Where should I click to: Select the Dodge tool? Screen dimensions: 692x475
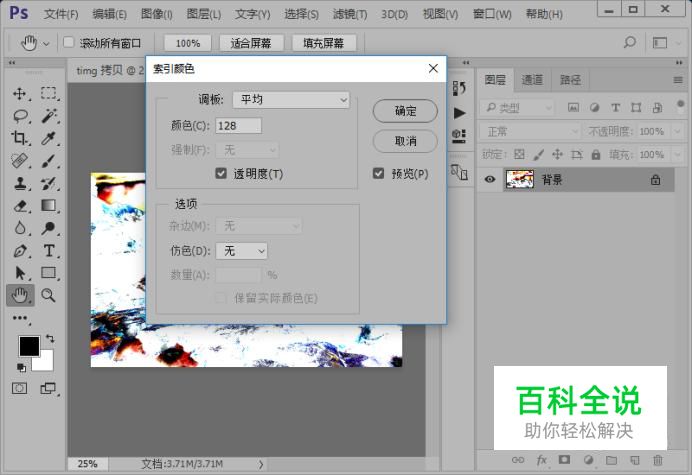tap(49, 228)
